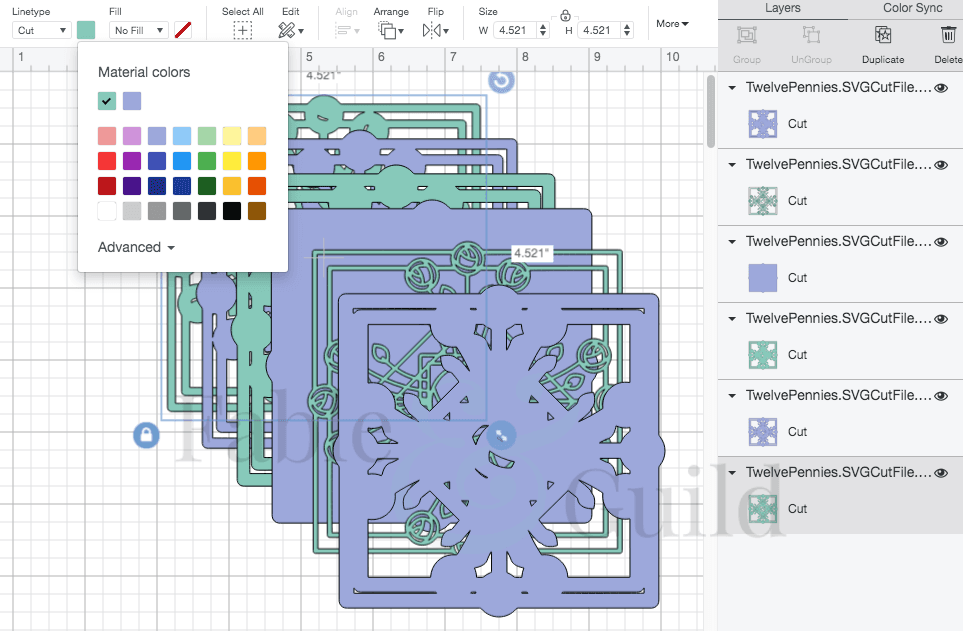Open the Select All tool
Screen dimensions: 963x631
coord(243,30)
